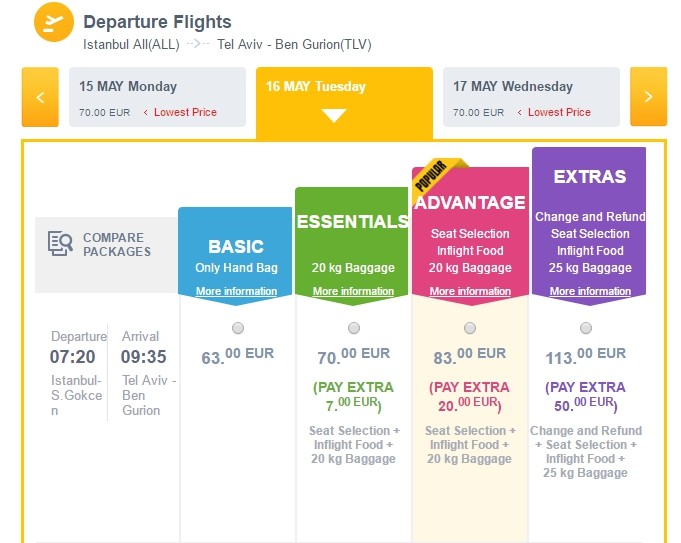Switch to the 17 May Wednesday tab
The width and height of the screenshot is (681, 543).
point(530,97)
